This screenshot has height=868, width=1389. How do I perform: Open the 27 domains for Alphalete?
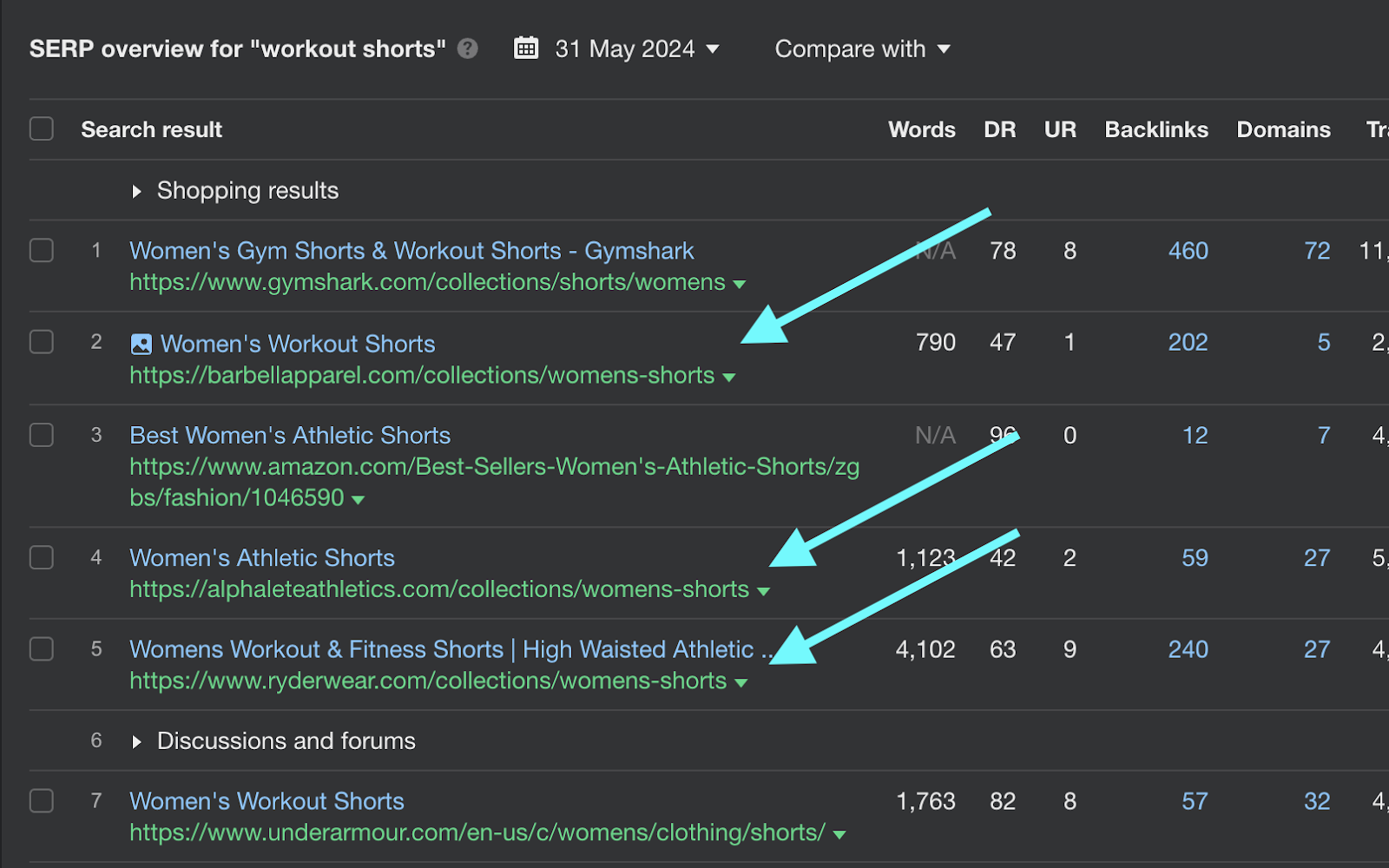tap(1317, 557)
